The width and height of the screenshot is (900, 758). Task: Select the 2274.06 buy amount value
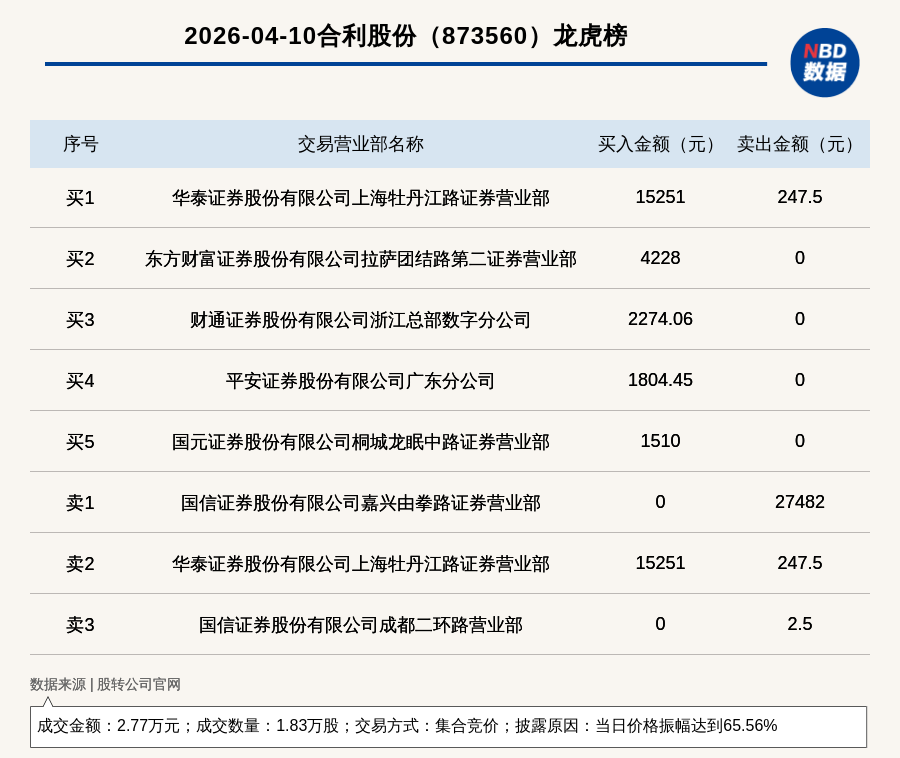click(660, 319)
